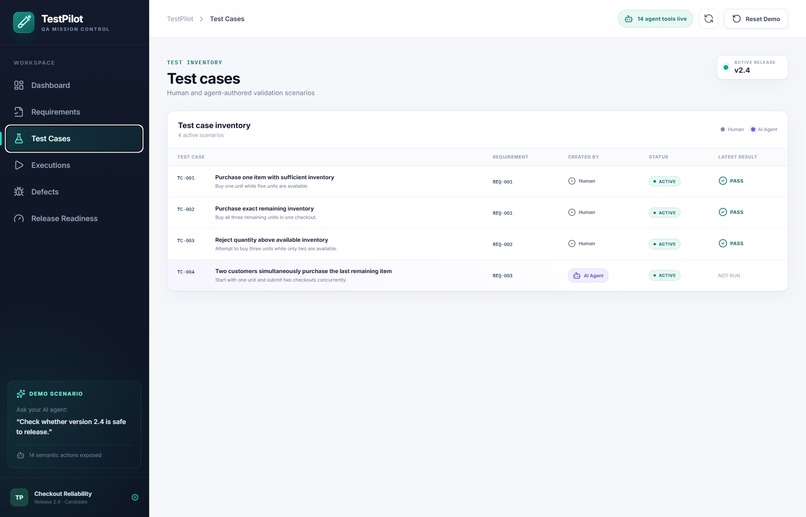The width and height of the screenshot is (806, 517).
Task: Click the Requirements document icon
Action: pyautogui.click(x=19, y=112)
